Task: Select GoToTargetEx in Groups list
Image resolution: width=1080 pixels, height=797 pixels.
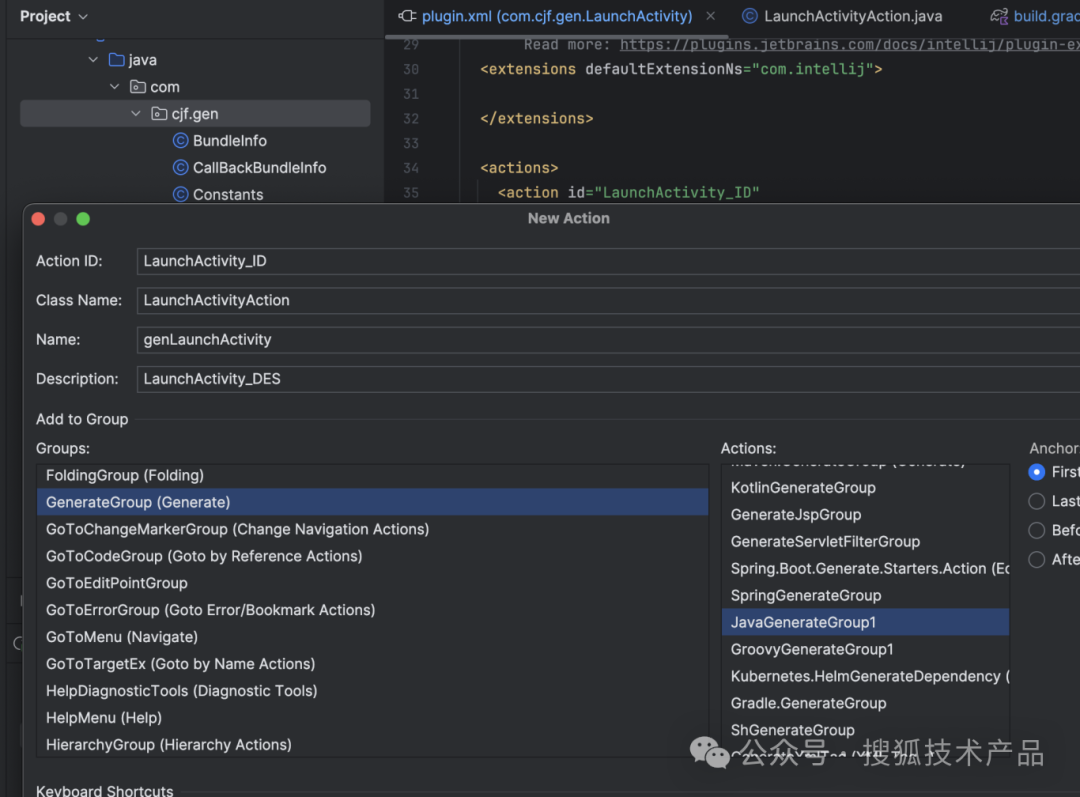Action: pyautogui.click(x=372, y=663)
